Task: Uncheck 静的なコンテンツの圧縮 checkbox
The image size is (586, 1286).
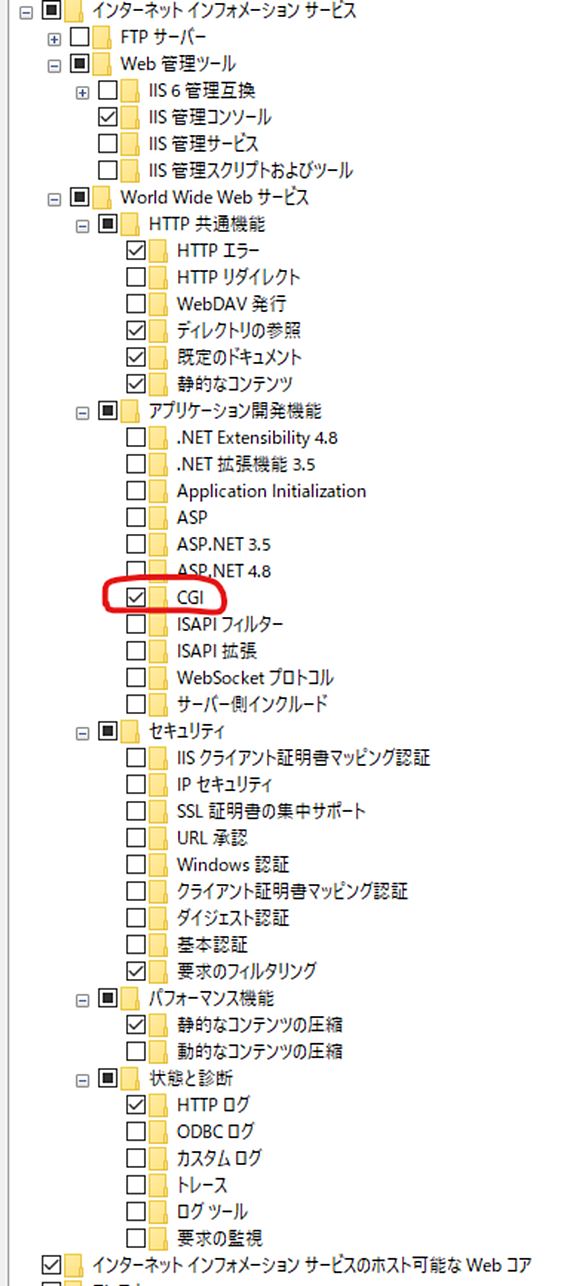Action: pyautogui.click(x=136, y=1025)
